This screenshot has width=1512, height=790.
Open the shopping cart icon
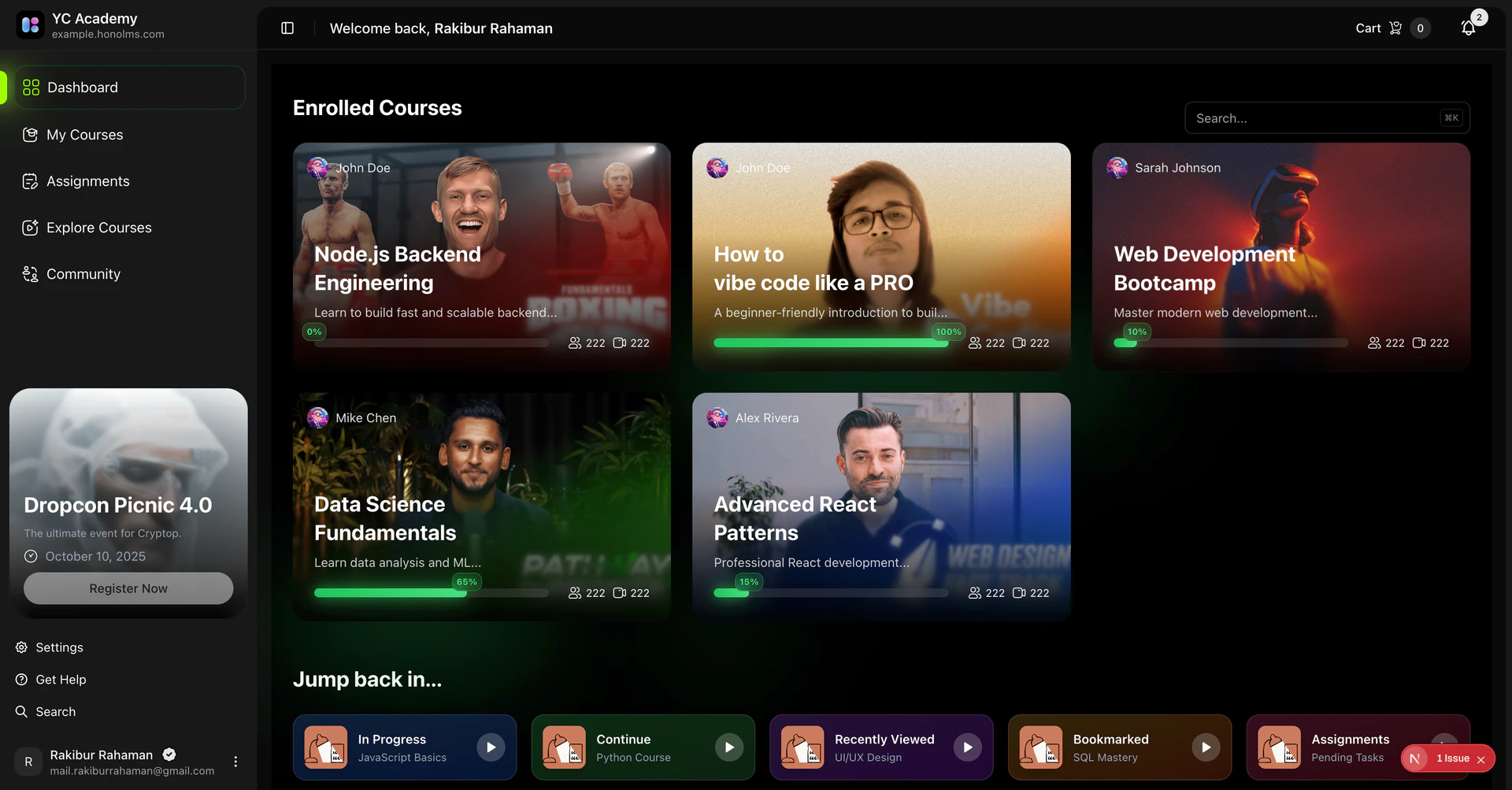pyautogui.click(x=1395, y=28)
